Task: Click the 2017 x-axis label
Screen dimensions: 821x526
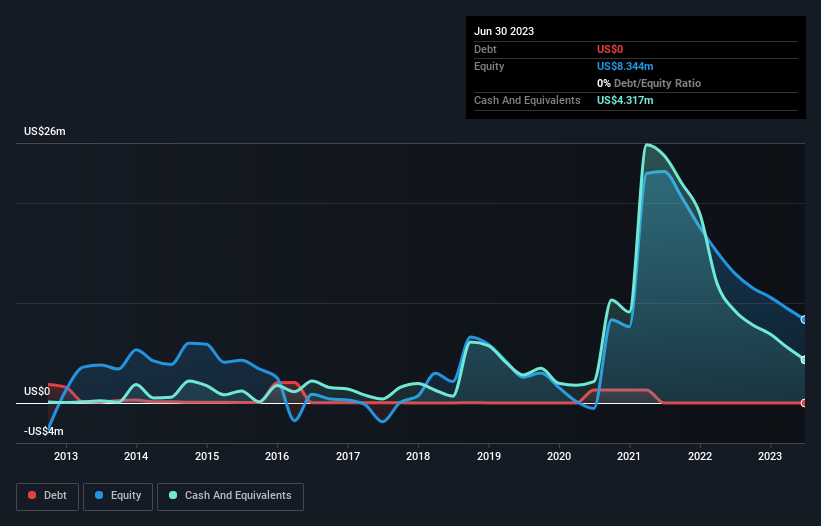Action: point(348,456)
